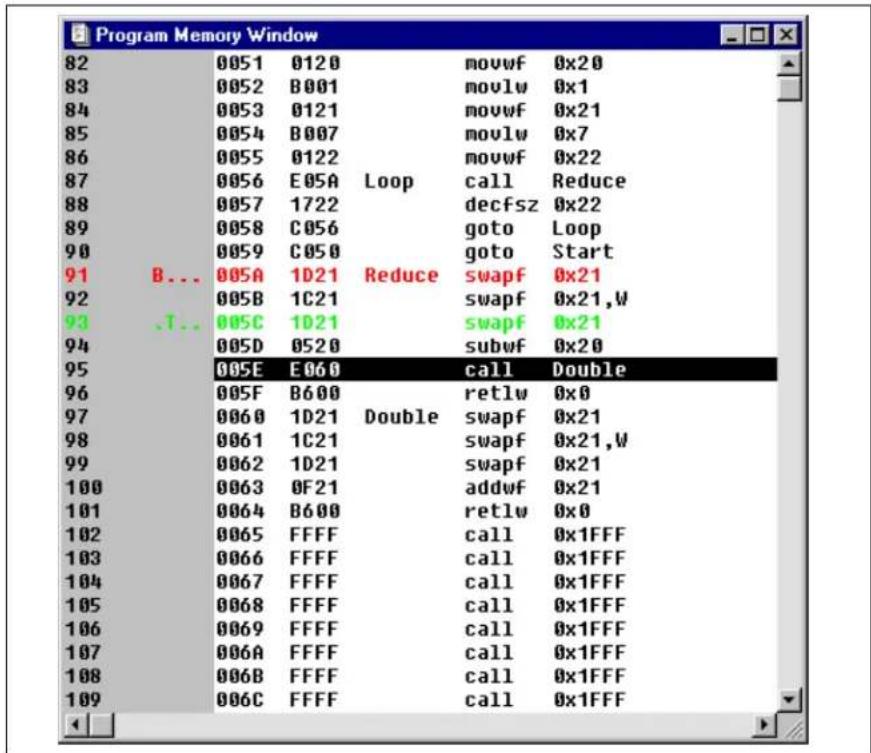Click address 0069 on line 106

tap(239, 629)
